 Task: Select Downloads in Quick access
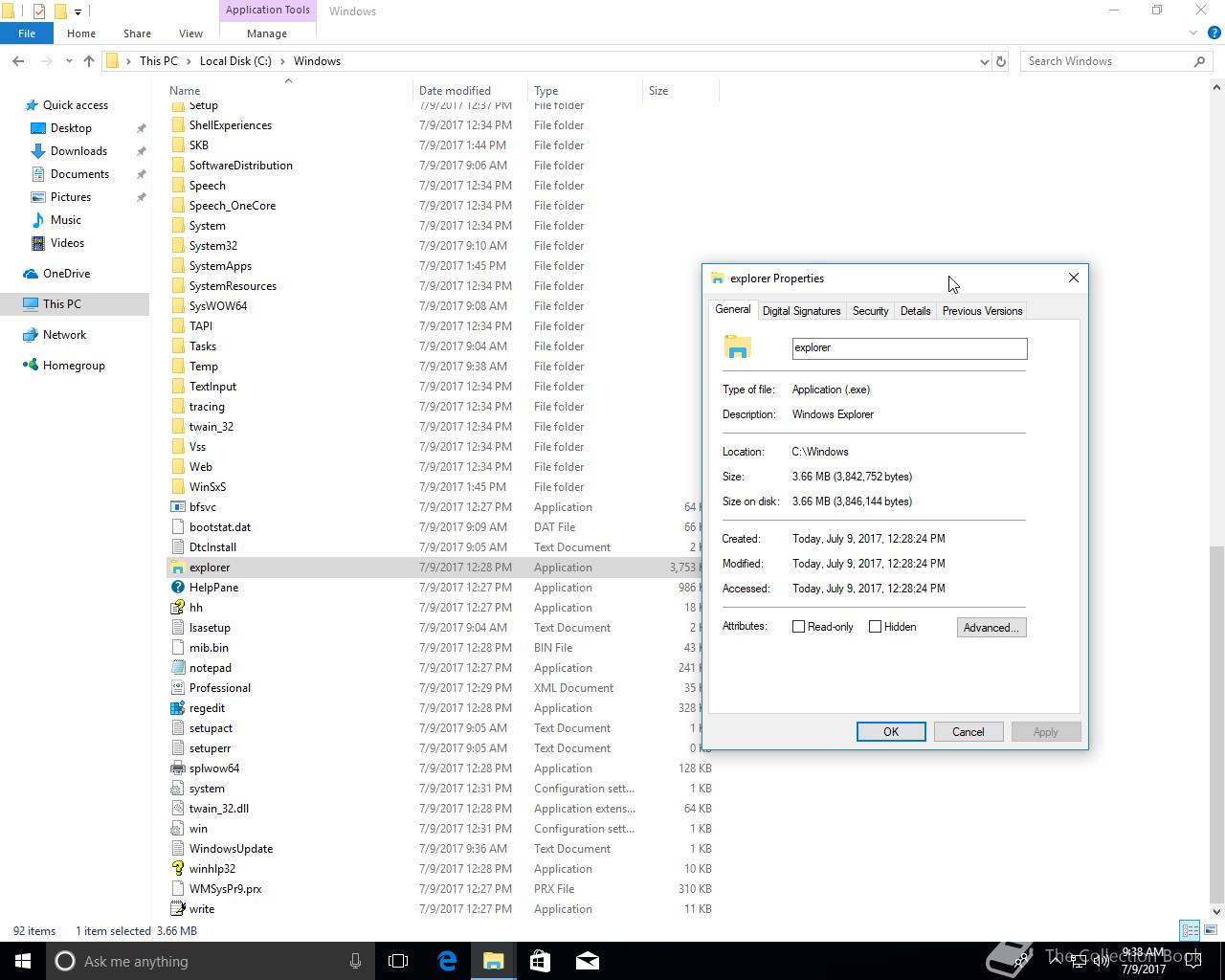(x=78, y=151)
